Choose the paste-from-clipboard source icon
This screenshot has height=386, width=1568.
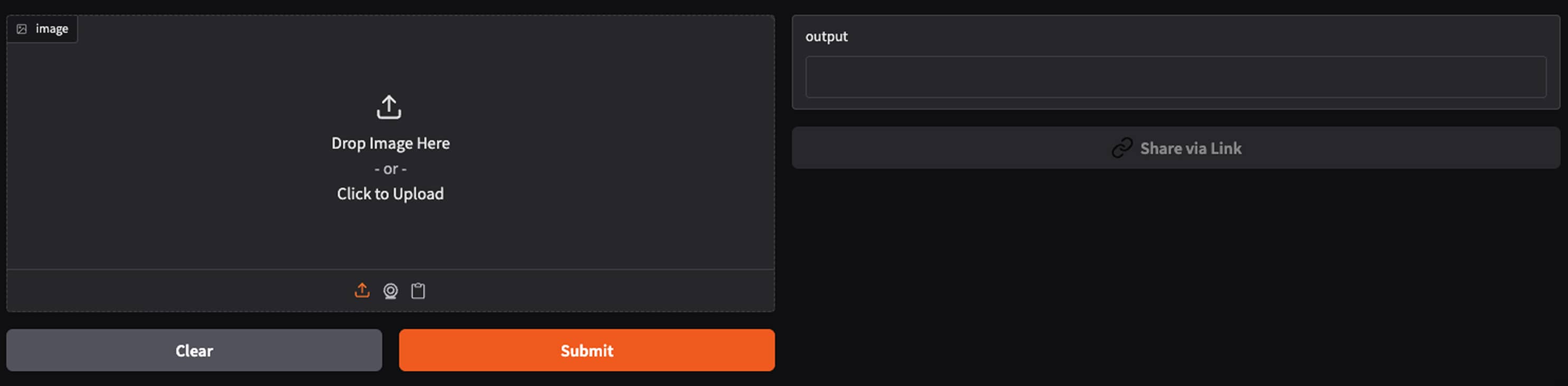pyautogui.click(x=418, y=291)
